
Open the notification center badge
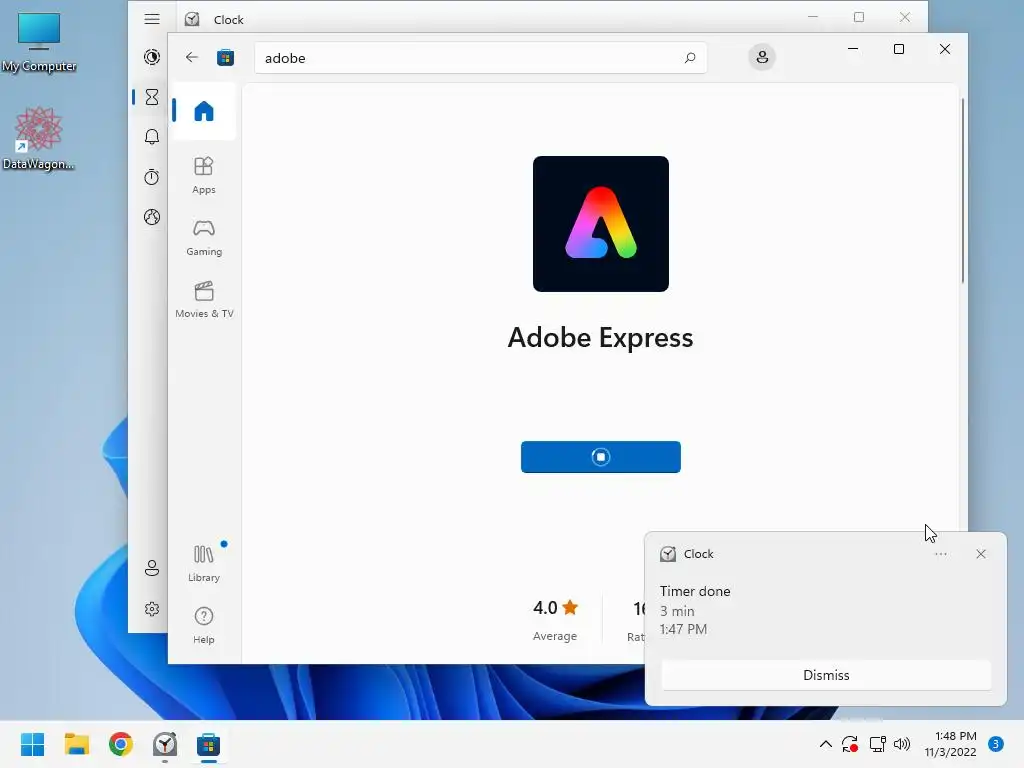click(x=996, y=744)
